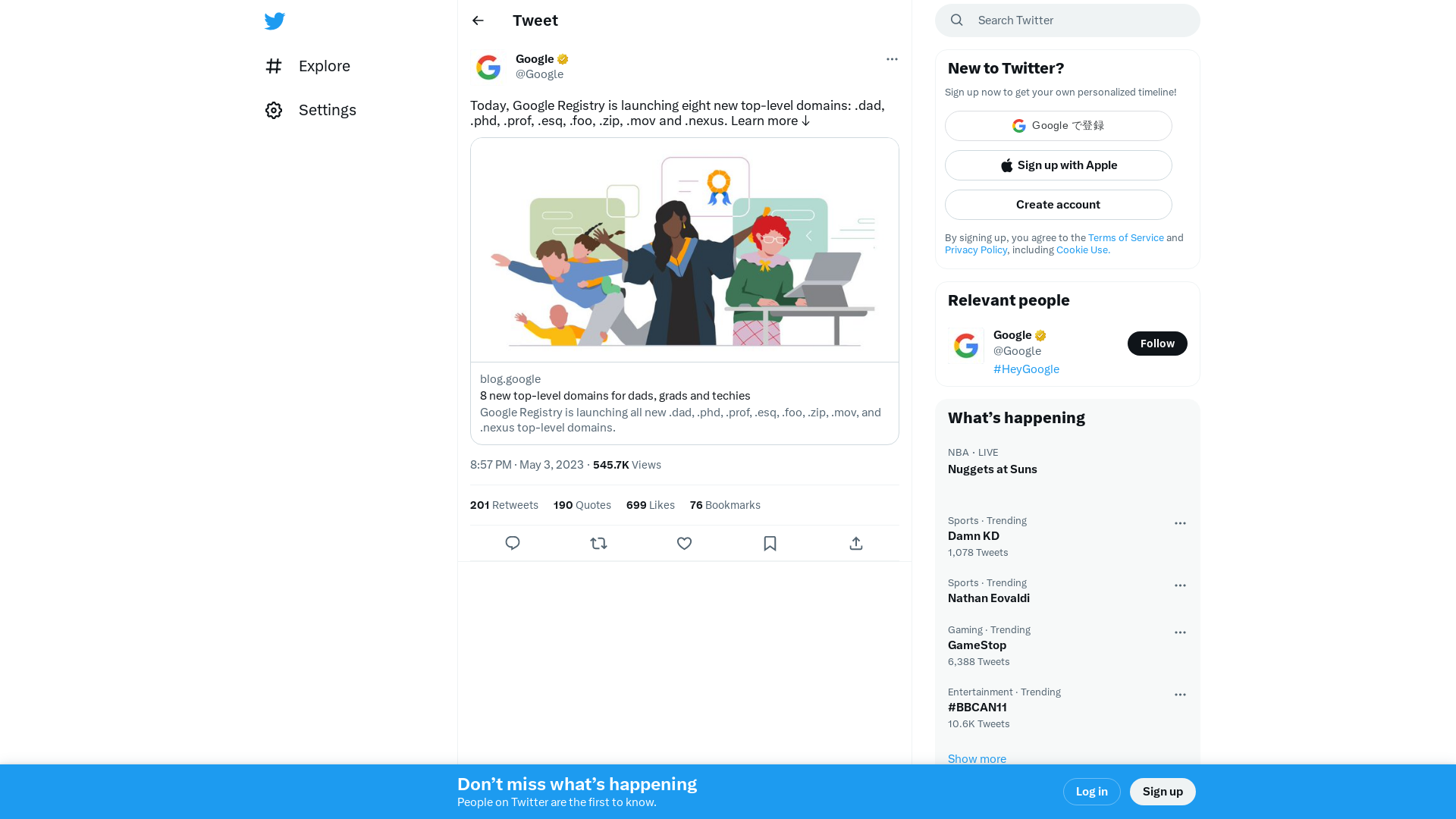Click the reply icon on Google's tweet
Screen dimensions: 1456x819
point(513,543)
